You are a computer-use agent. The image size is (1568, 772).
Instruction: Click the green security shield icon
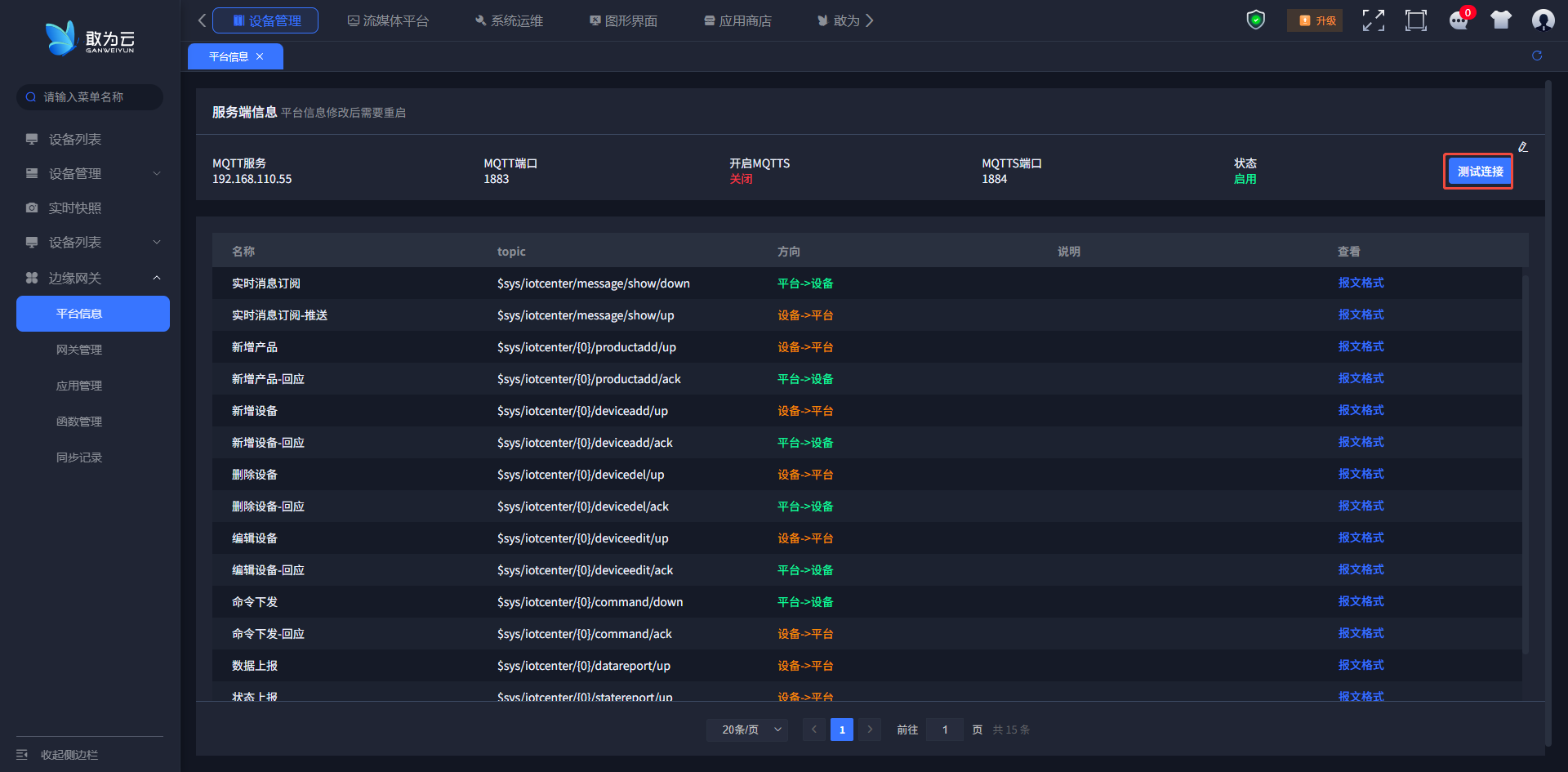[x=1255, y=20]
